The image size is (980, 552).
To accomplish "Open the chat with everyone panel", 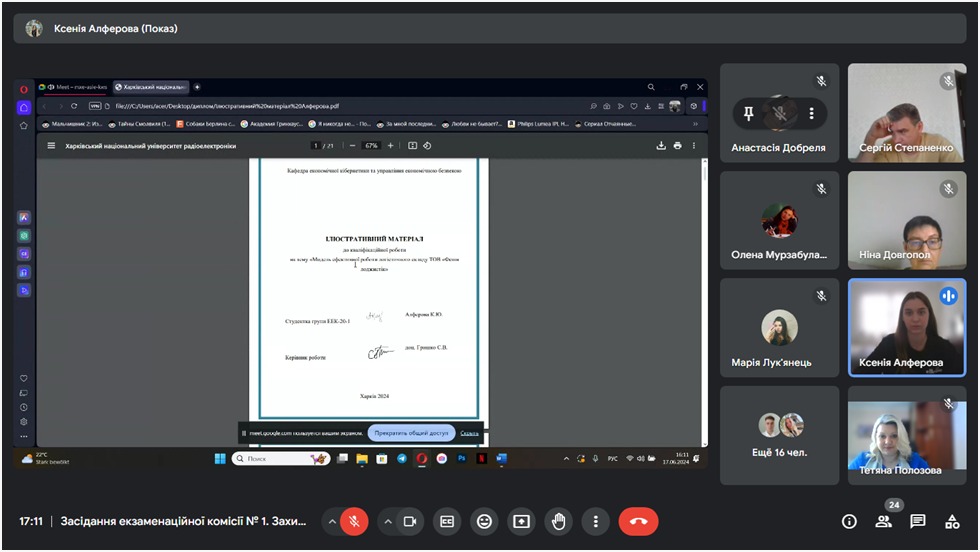I will pos(918,521).
